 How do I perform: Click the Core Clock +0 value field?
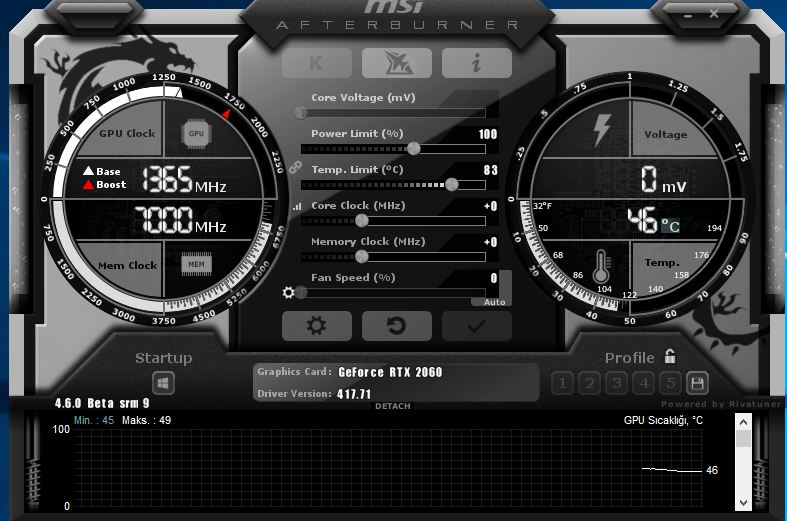click(x=490, y=206)
